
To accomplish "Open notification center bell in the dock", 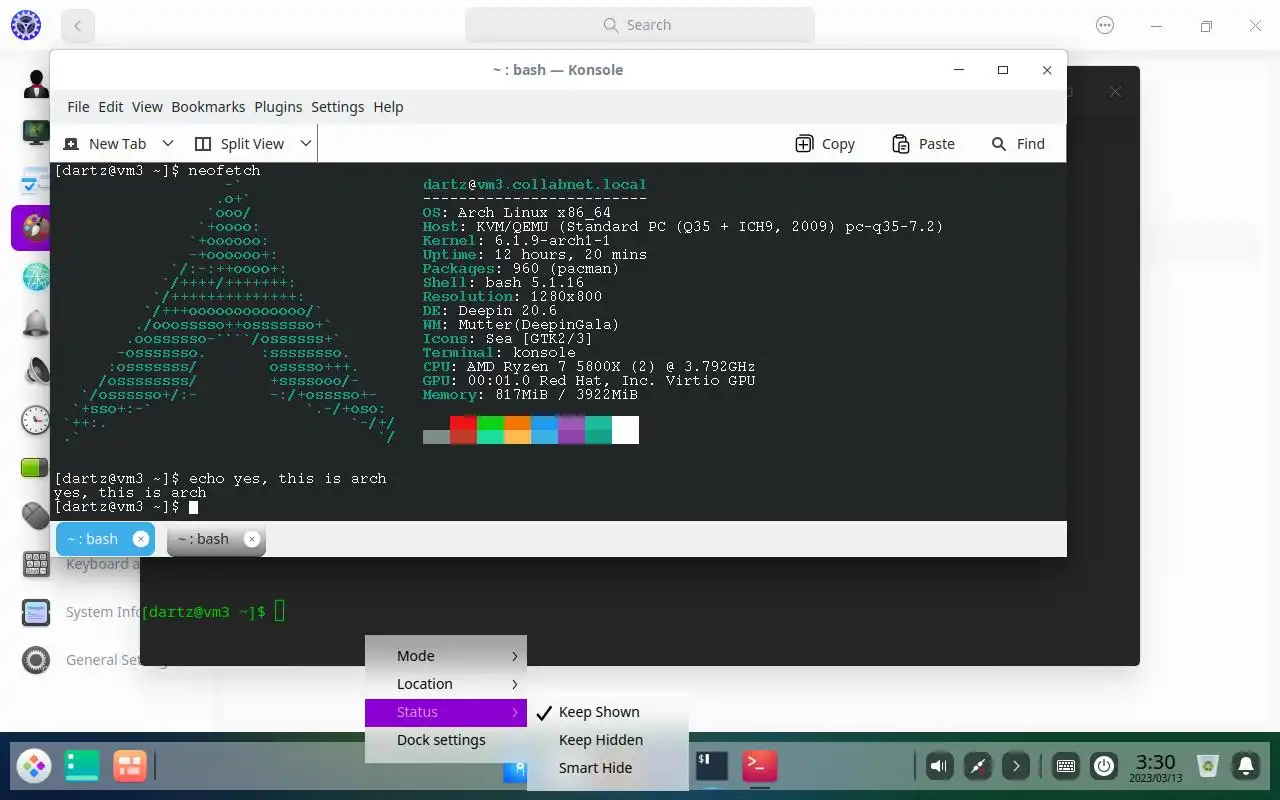I will tap(1246, 766).
